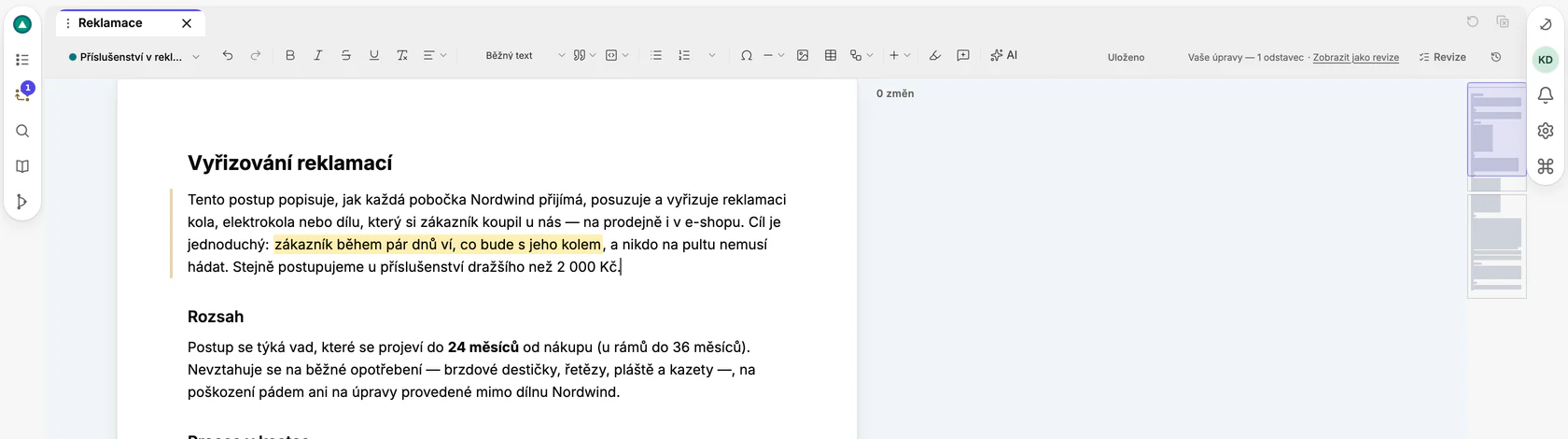The width and height of the screenshot is (1568, 439).
Task: Insert a special character (omega)
Action: [x=747, y=56]
